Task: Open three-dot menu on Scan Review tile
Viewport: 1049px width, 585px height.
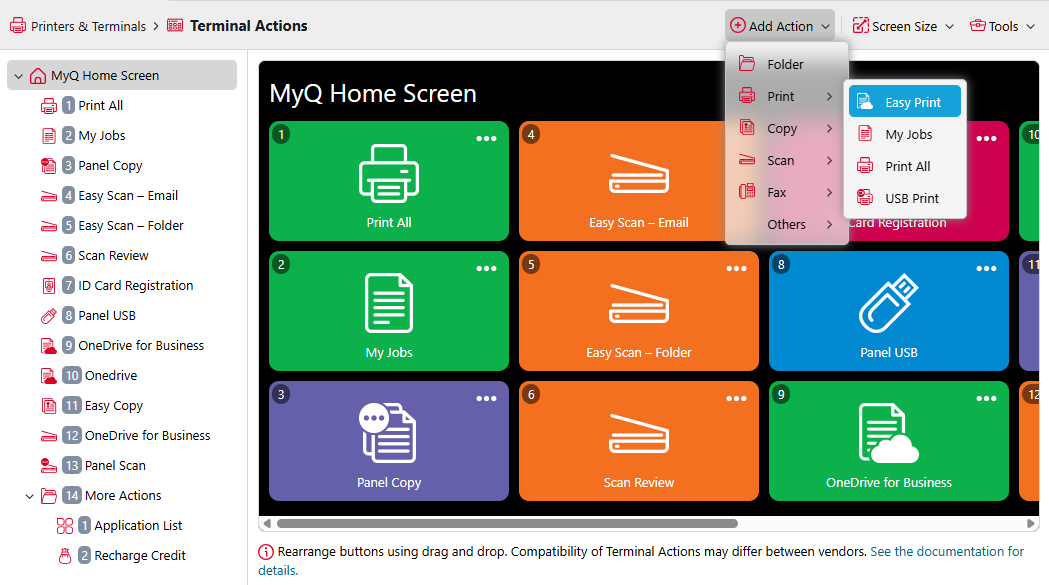Action: (737, 398)
